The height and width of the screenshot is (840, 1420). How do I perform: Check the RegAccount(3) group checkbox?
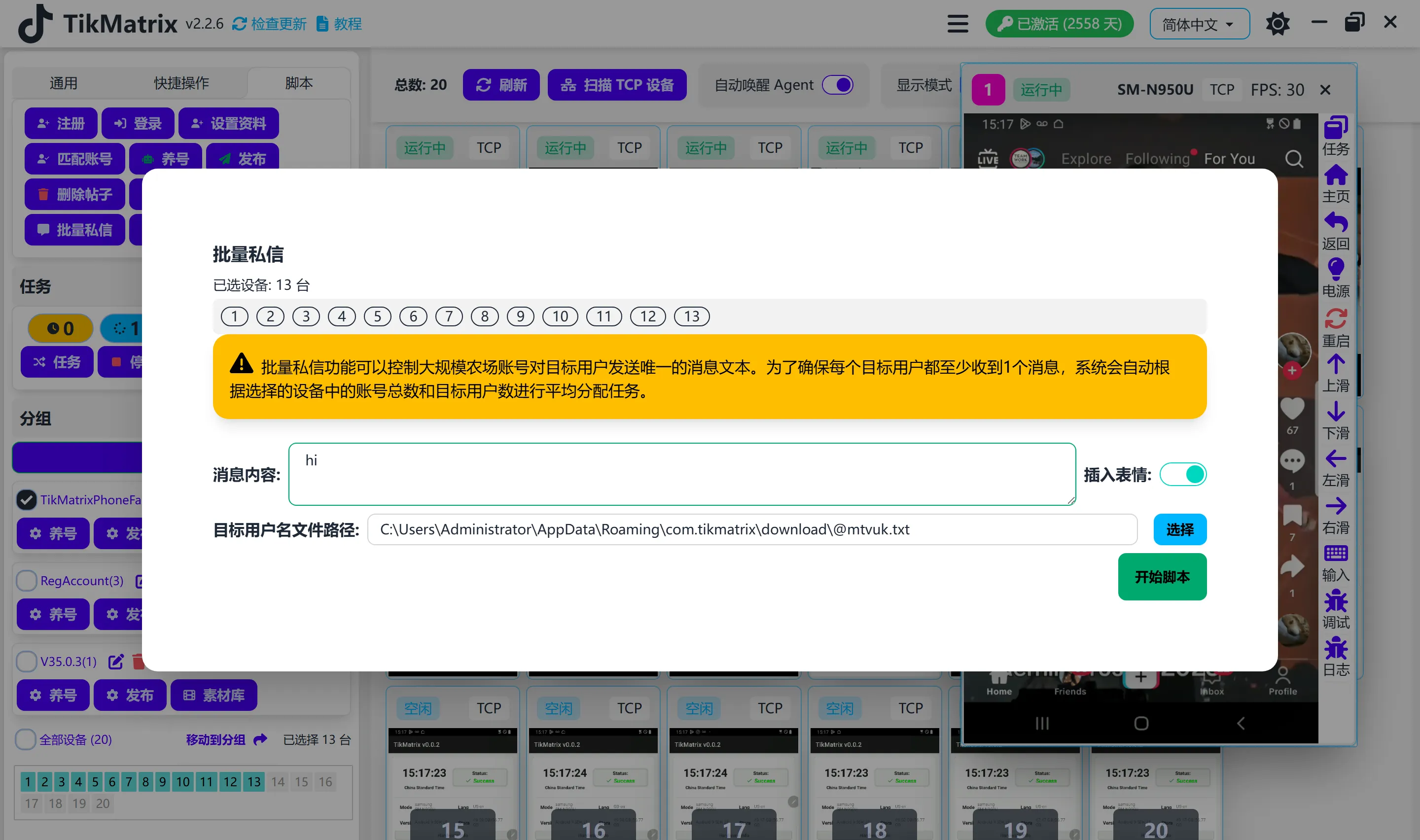(26, 581)
